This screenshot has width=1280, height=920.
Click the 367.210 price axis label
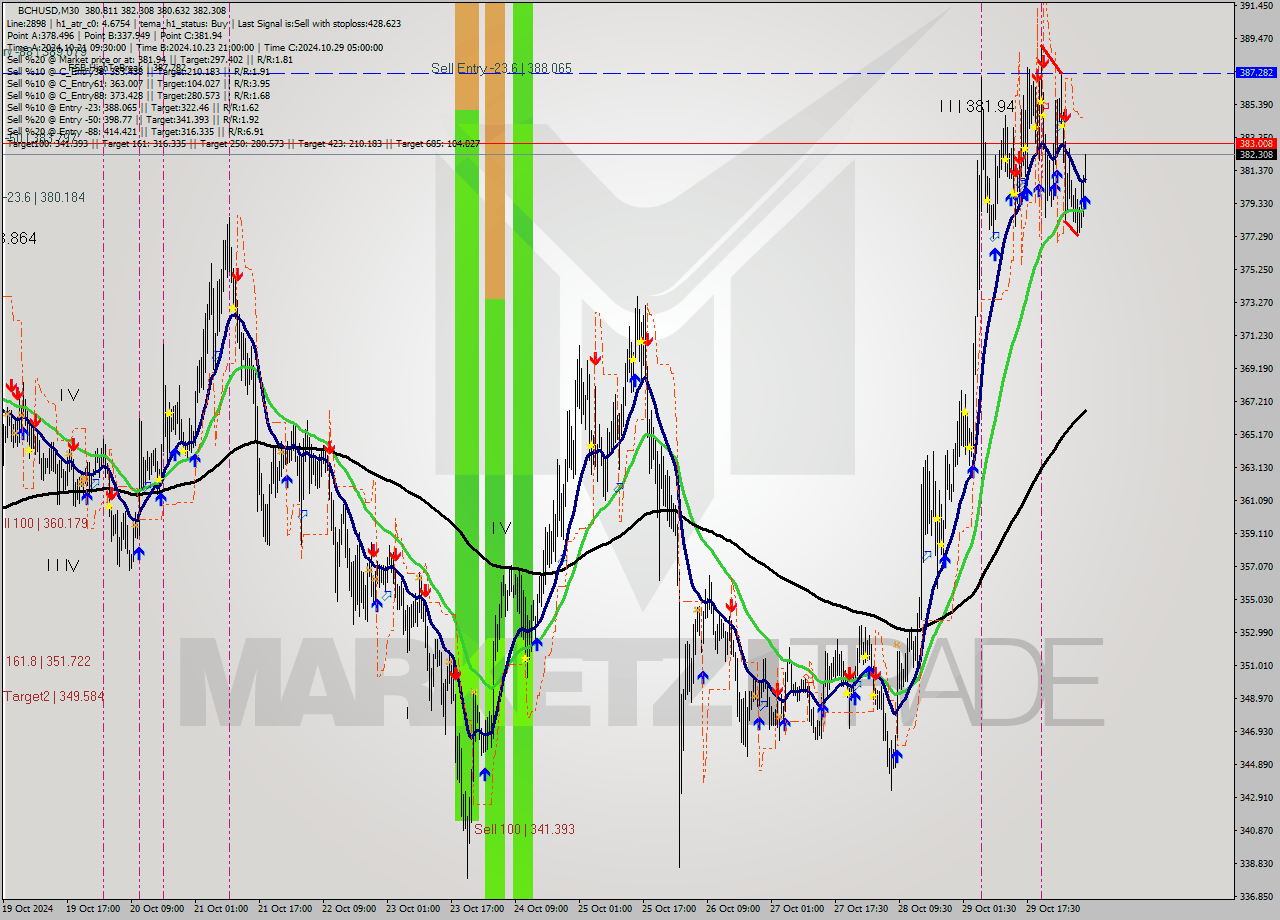(x=1255, y=402)
